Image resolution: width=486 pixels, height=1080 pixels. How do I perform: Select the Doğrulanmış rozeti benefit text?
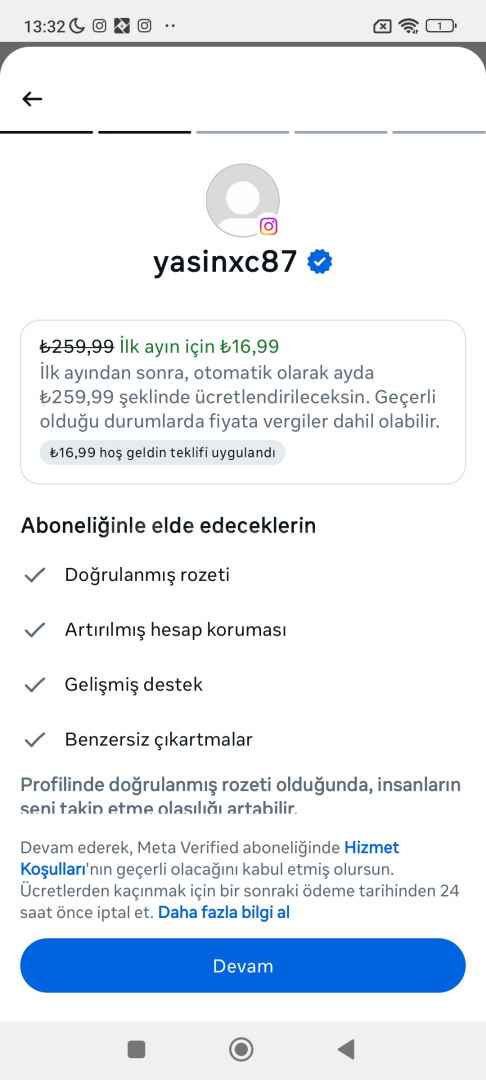click(x=147, y=575)
